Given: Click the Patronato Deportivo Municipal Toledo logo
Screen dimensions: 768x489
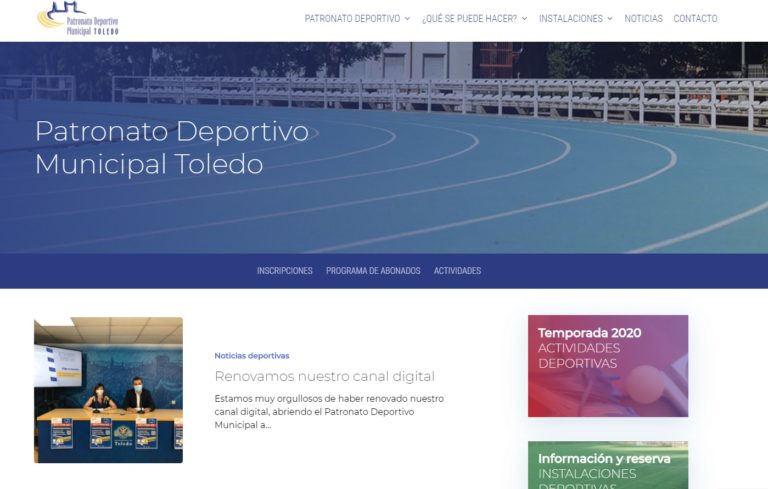Looking at the screenshot, I should point(78,19).
